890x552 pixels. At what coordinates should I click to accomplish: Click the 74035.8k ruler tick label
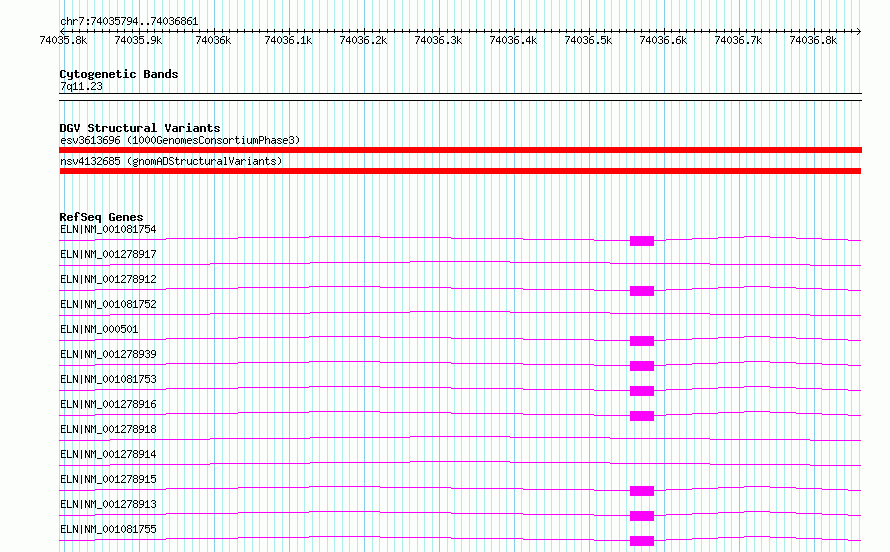tap(63, 40)
